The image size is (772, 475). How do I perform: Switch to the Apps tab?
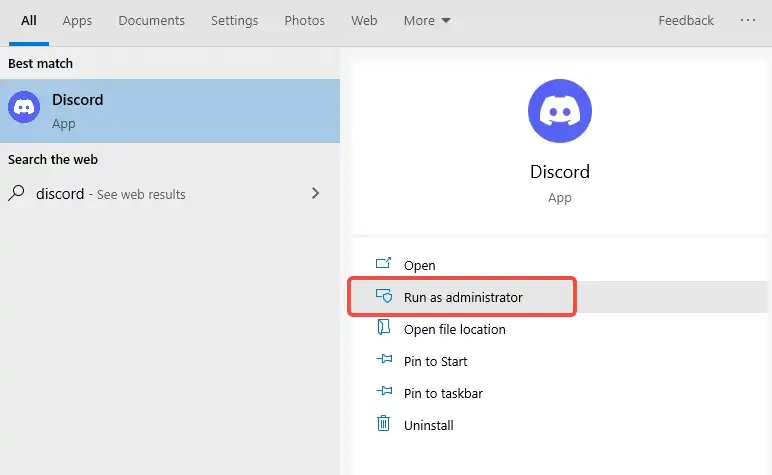77,21
